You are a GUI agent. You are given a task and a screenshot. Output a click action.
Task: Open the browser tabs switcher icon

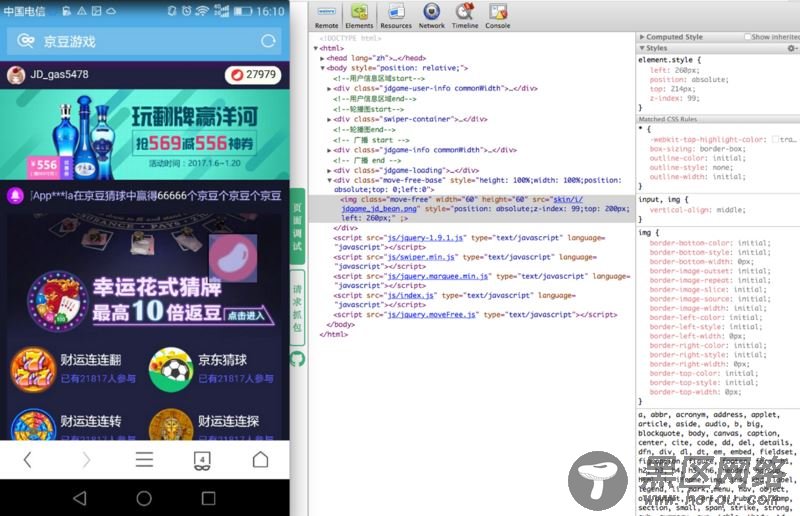[x=202, y=460]
